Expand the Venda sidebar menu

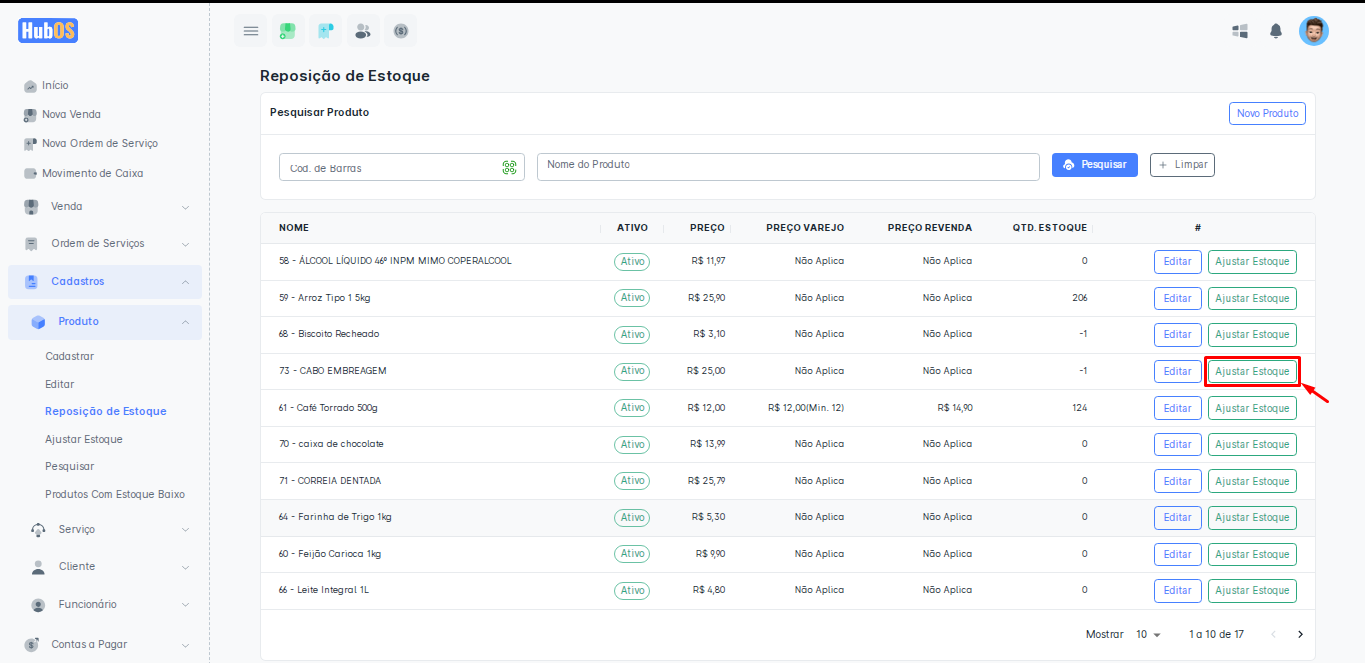pyautogui.click(x=105, y=207)
